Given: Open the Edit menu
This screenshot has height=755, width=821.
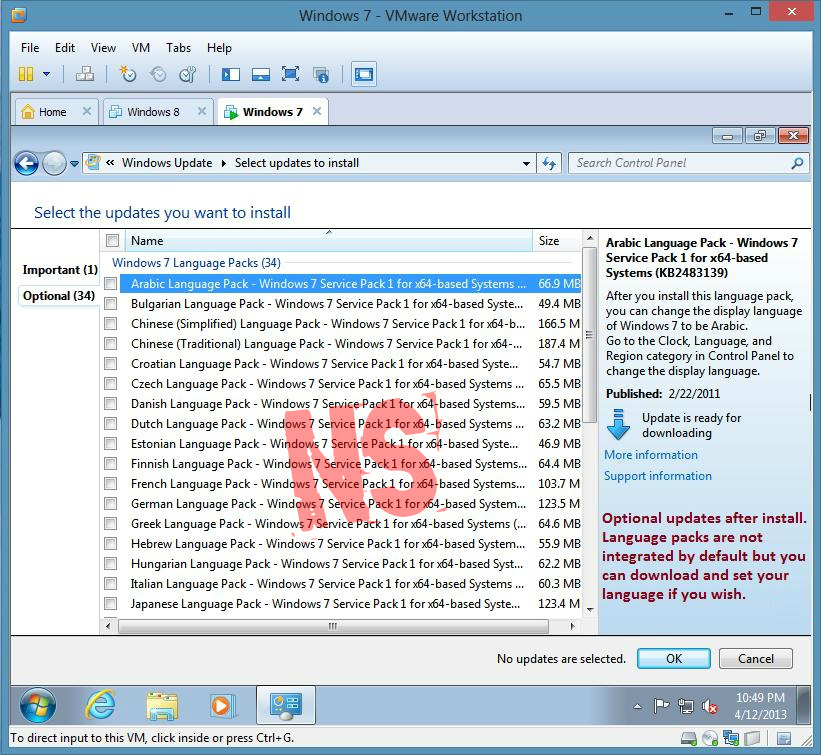Looking at the screenshot, I should coord(65,48).
